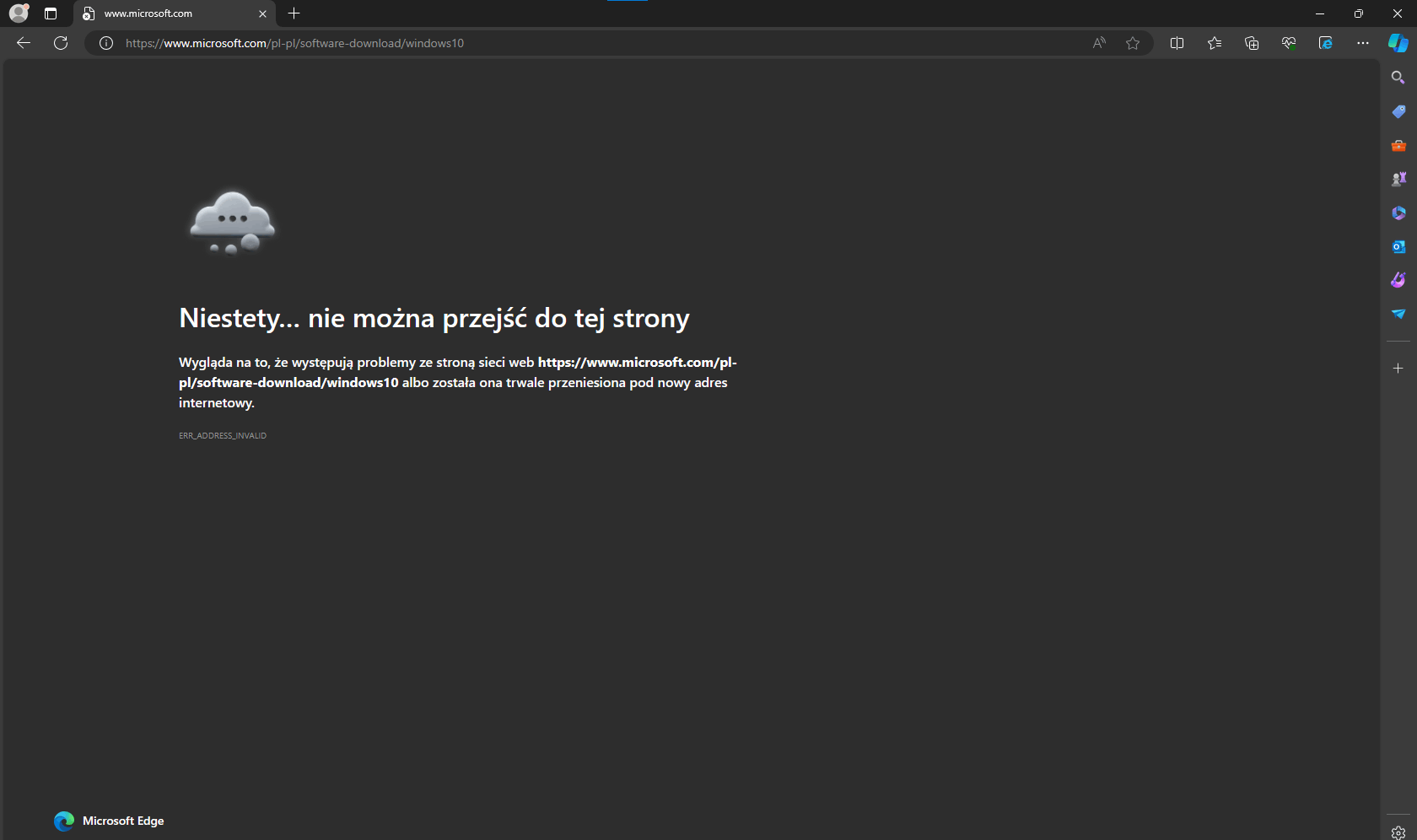This screenshot has width=1417, height=840.
Task: Open the Favorites list
Action: (1215, 43)
